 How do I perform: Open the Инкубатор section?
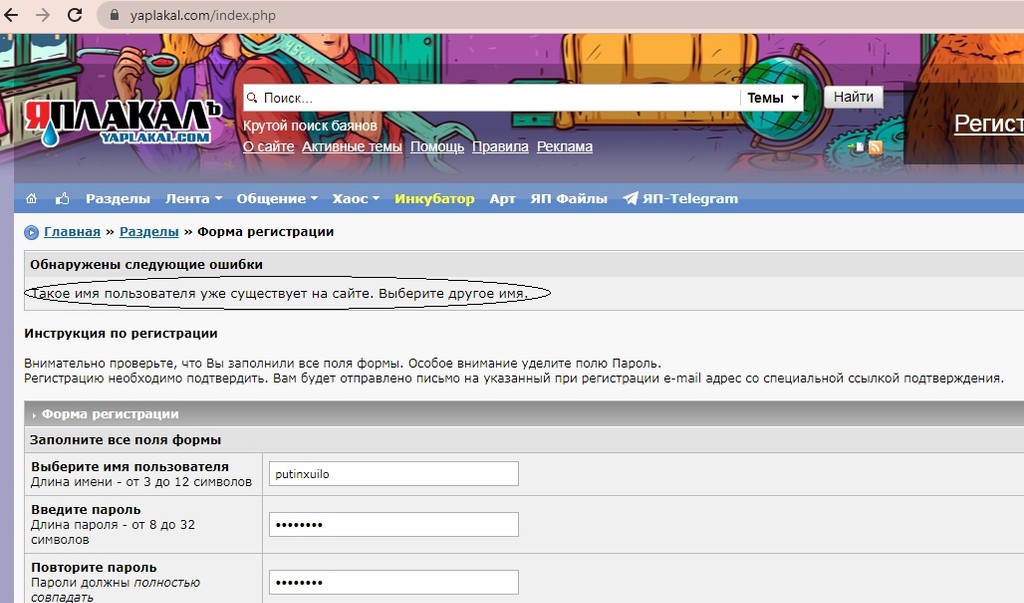434,199
